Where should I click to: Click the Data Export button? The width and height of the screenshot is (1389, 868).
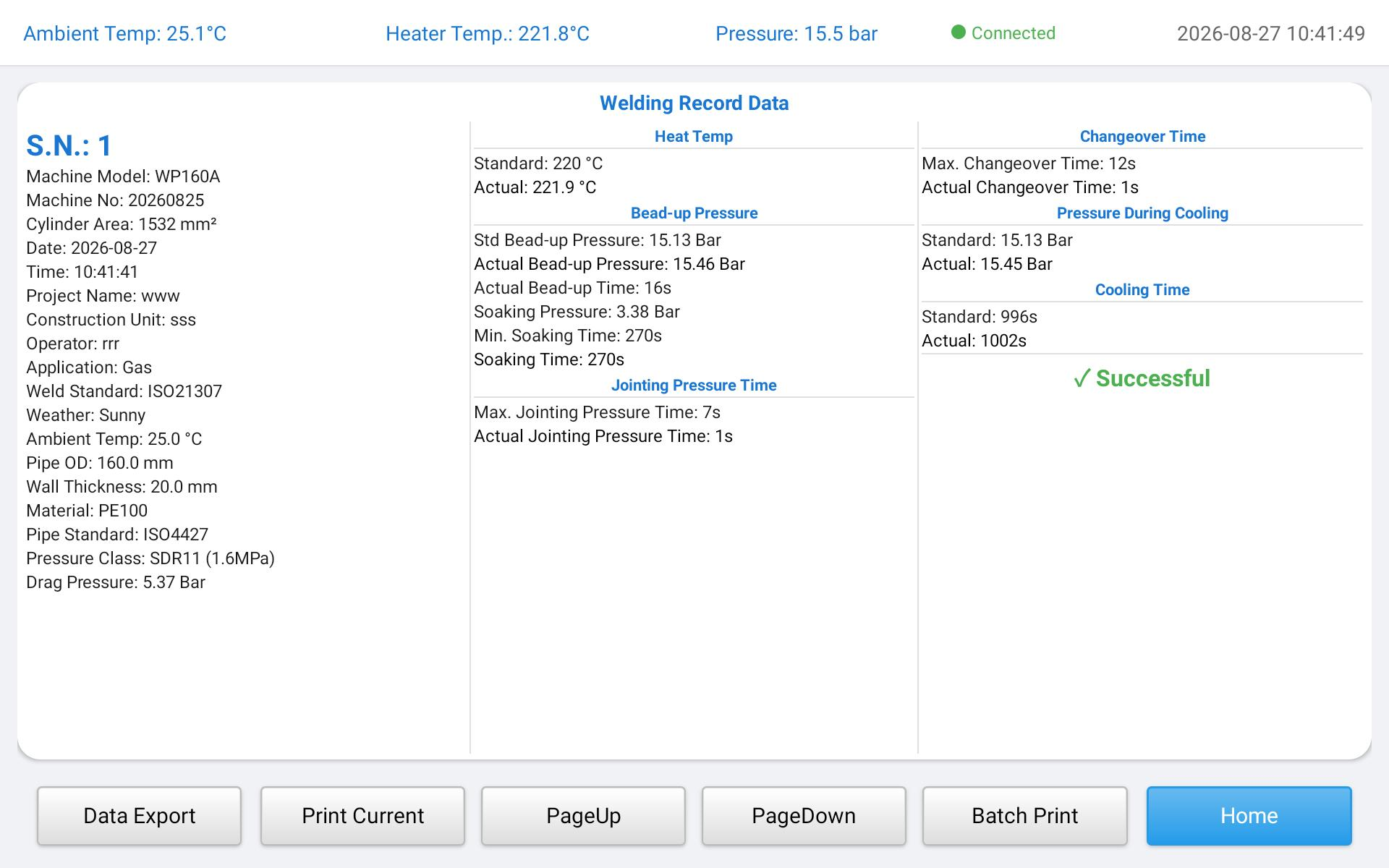(139, 816)
